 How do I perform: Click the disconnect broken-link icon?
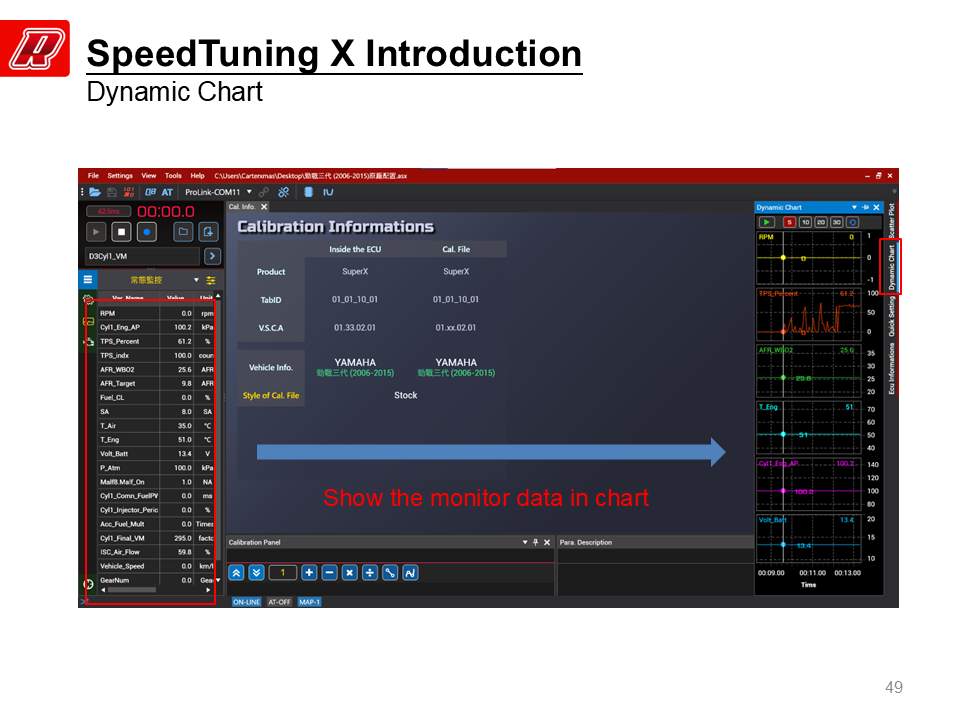click(283, 192)
